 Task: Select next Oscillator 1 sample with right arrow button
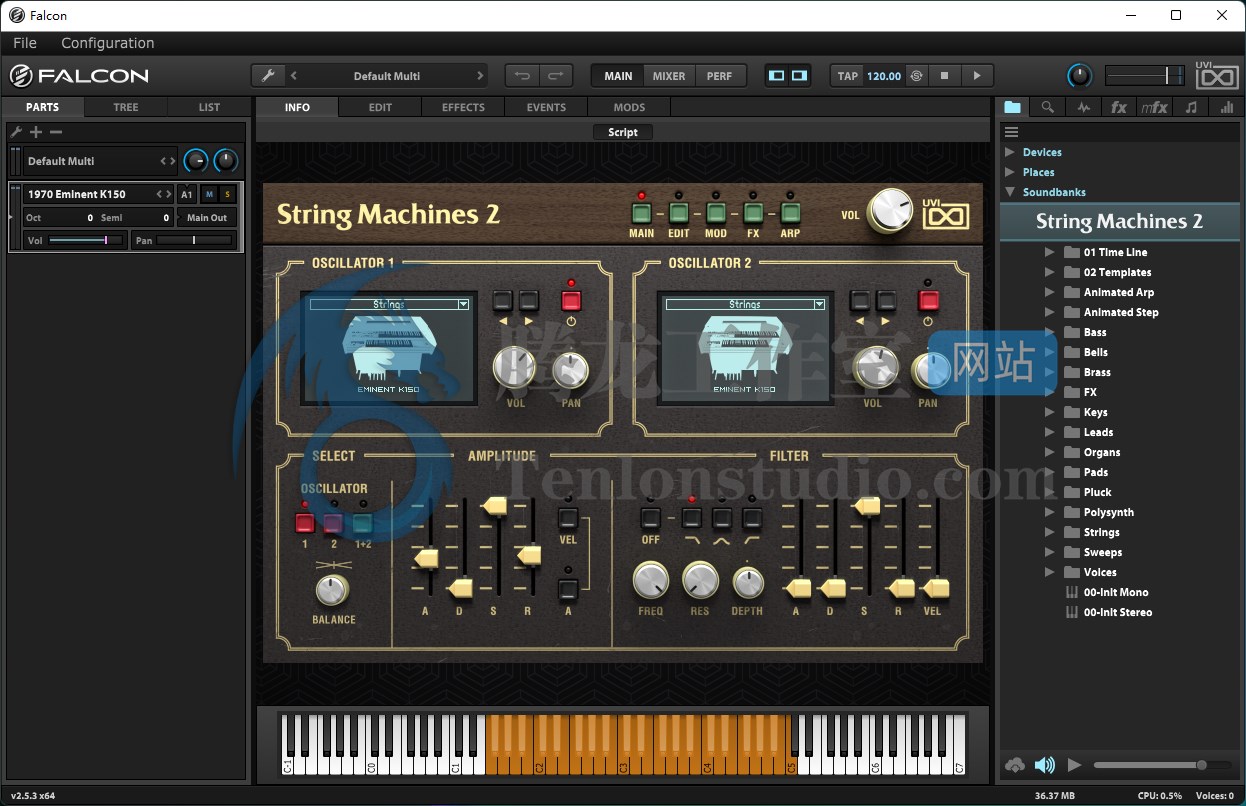pos(529,300)
